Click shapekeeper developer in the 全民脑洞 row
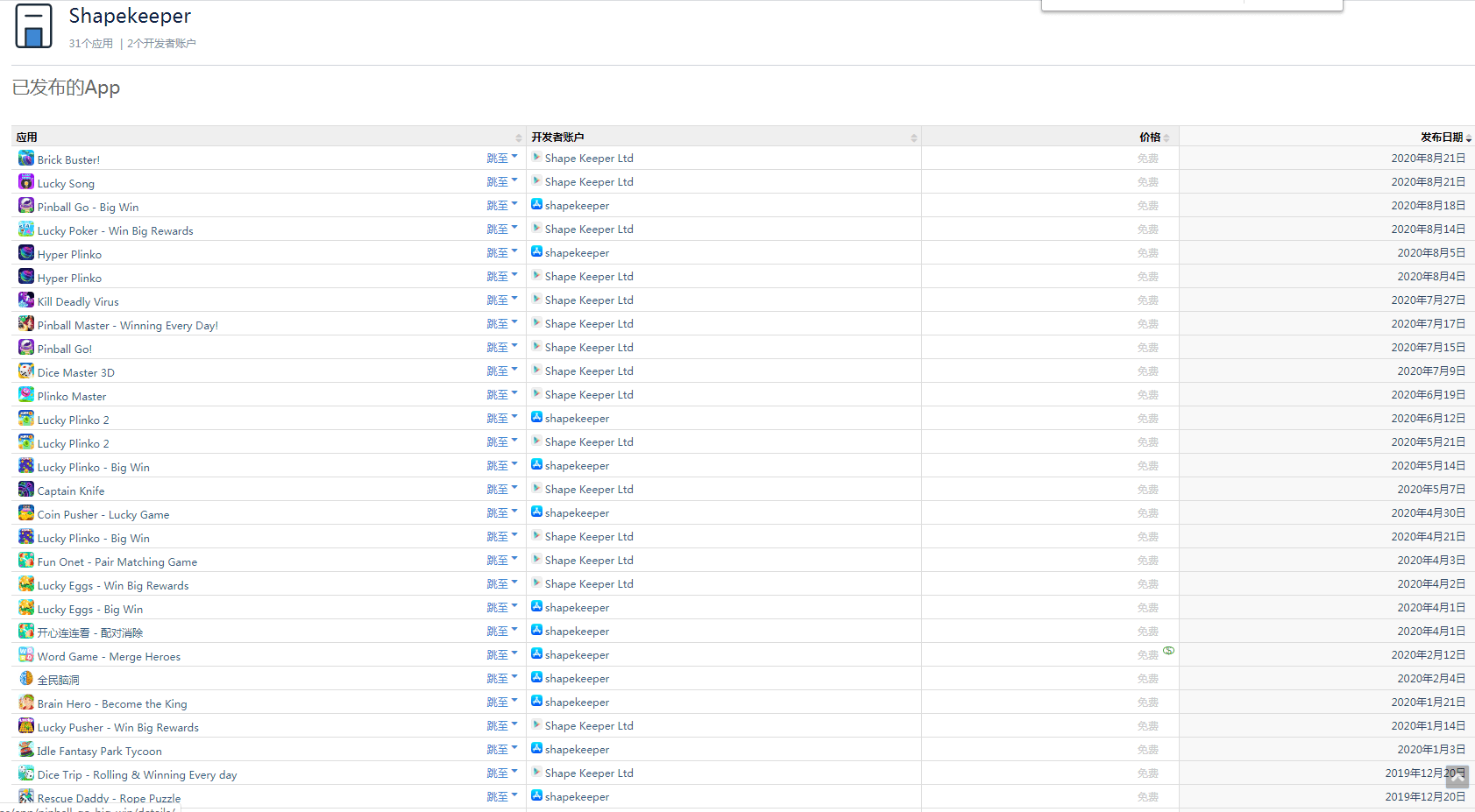Image resolution: width=1475 pixels, height=812 pixels. (x=577, y=679)
